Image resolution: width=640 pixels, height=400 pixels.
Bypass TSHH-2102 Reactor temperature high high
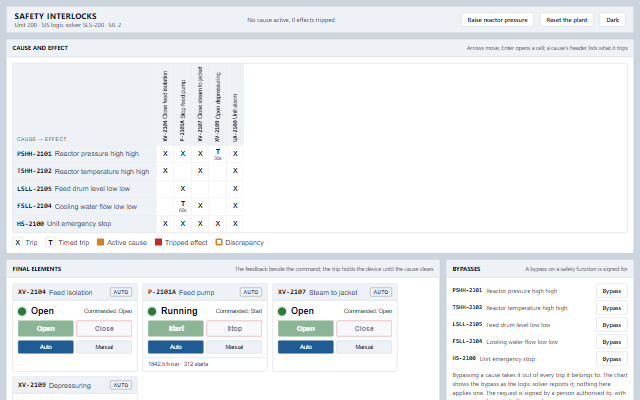click(611, 308)
